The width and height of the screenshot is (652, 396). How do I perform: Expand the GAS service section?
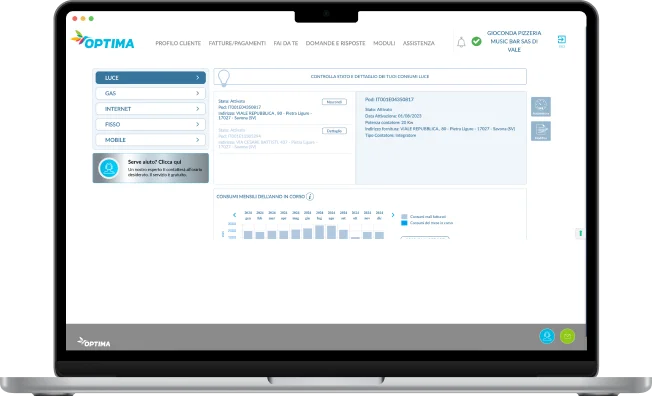(x=151, y=93)
